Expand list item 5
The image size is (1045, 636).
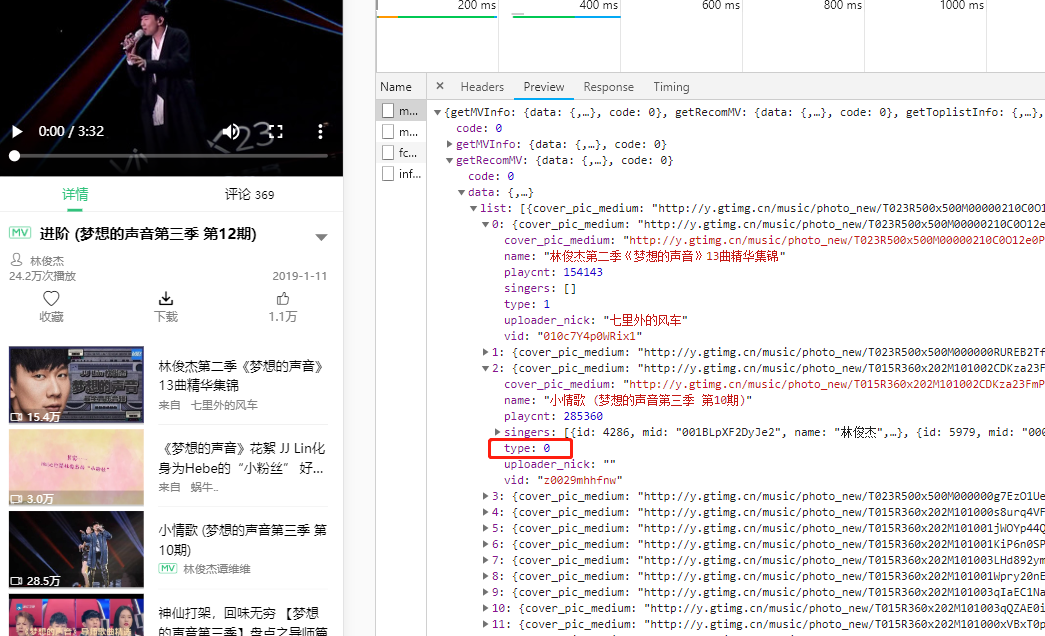pyautogui.click(x=485, y=528)
